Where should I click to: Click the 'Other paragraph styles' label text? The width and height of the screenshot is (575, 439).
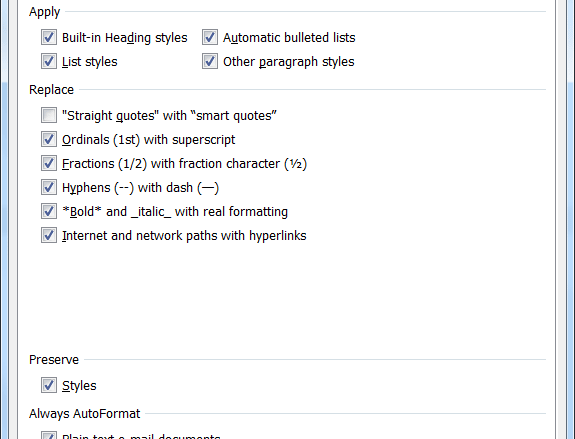[289, 62]
